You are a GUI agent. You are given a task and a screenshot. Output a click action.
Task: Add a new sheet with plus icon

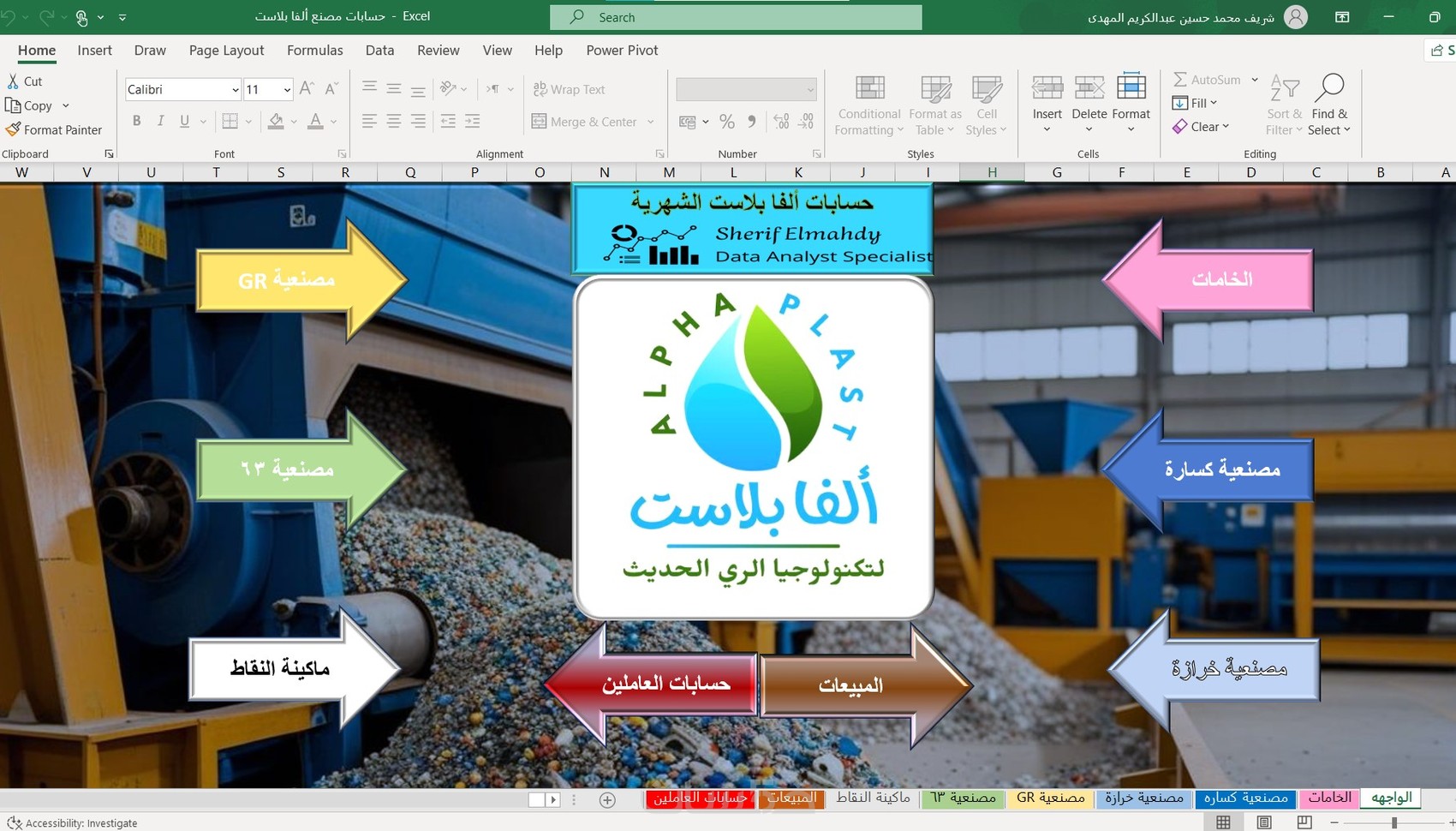(x=607, y=800)
